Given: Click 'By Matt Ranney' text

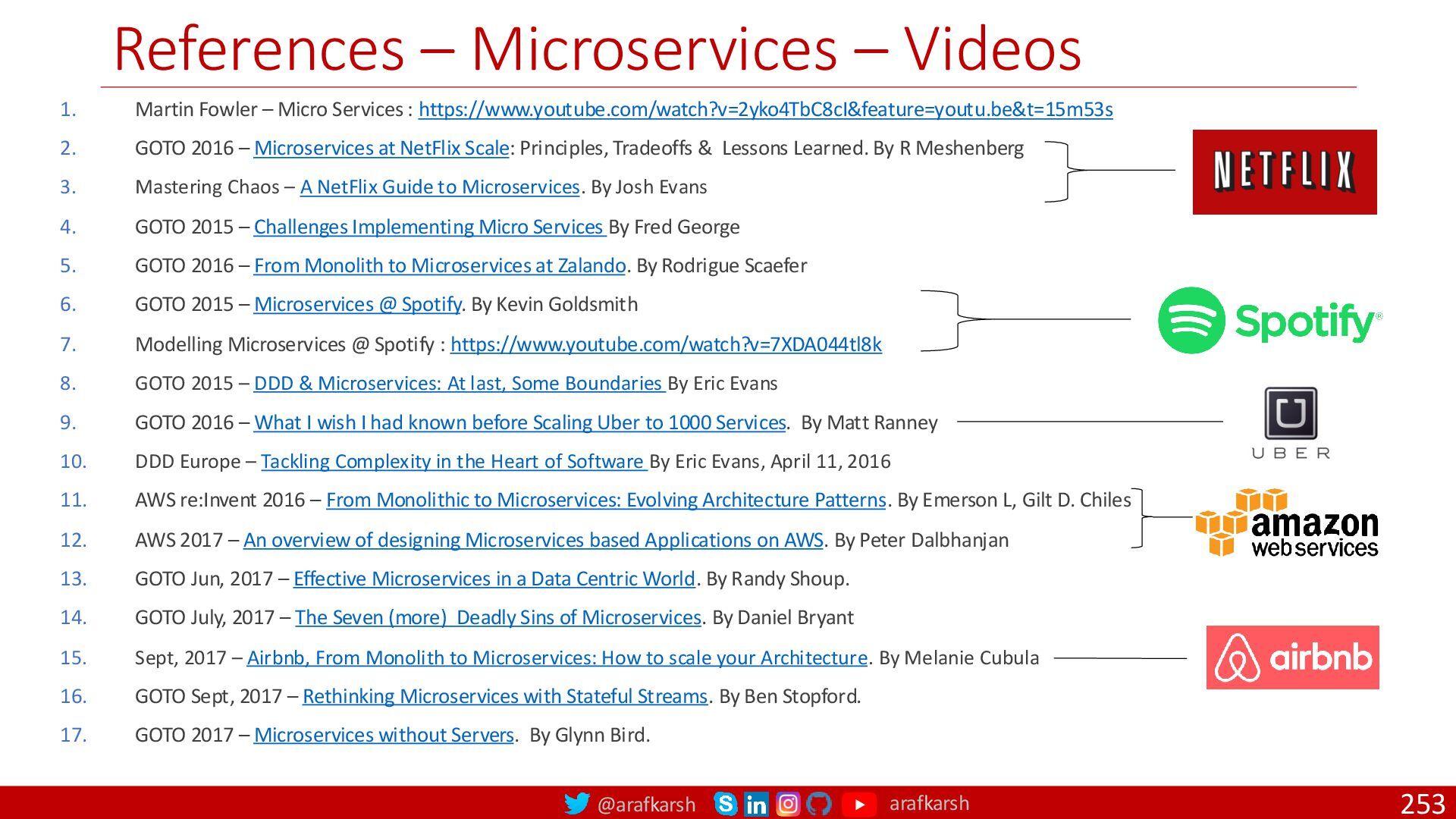Looking at the screenshot, I should click(870, 422).
